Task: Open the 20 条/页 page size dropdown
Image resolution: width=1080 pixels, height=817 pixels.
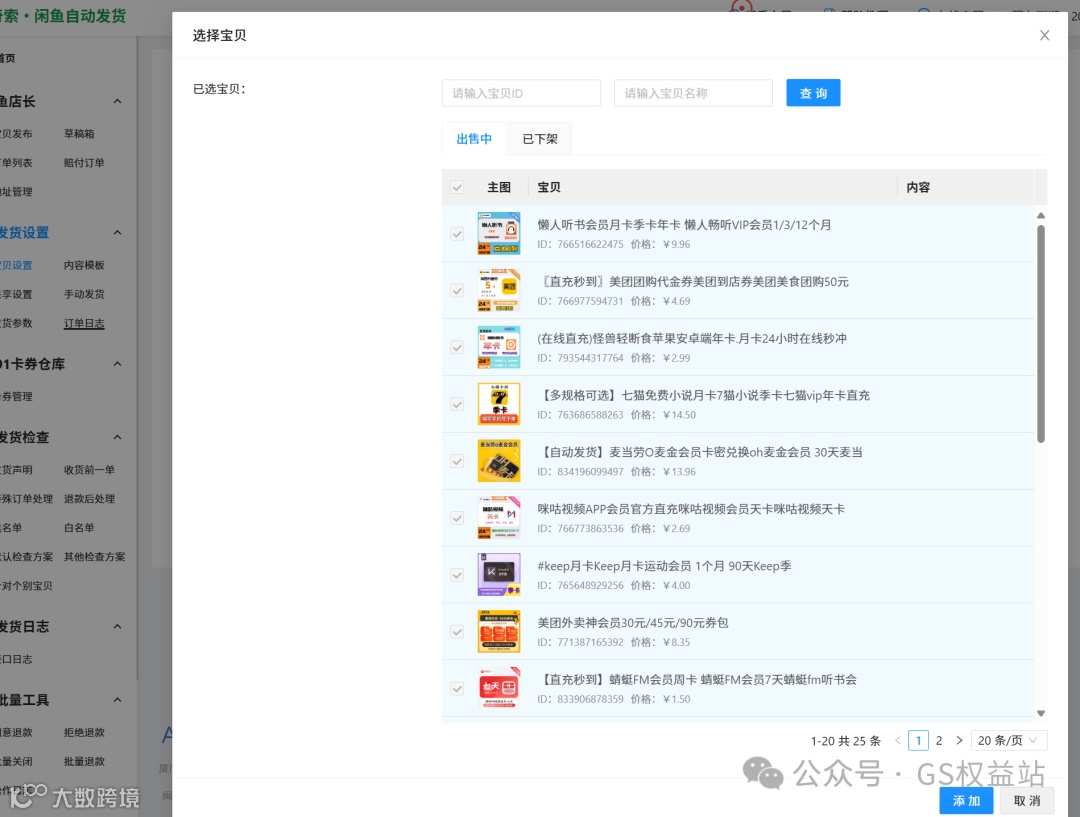Action: click(x=1008, y=741)
